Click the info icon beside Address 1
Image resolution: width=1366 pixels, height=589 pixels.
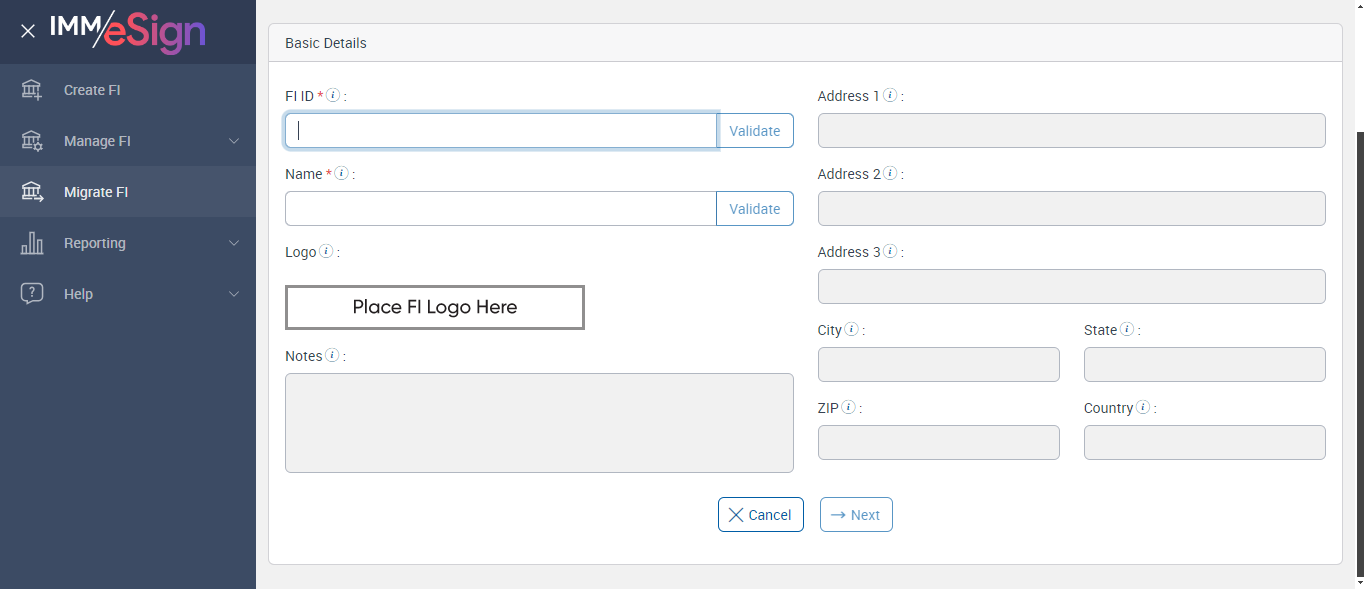coord(890,96)
